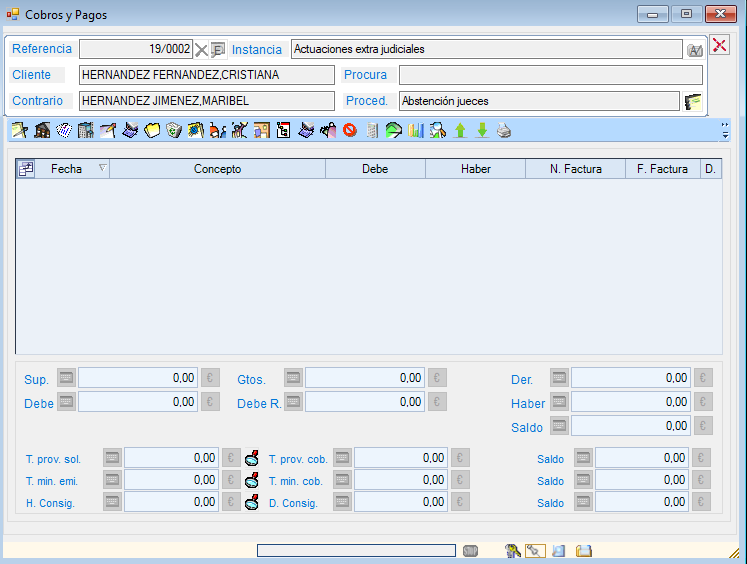Click the T. prov. sol. amount field
747x564 pixels.
tap(170, 458)
